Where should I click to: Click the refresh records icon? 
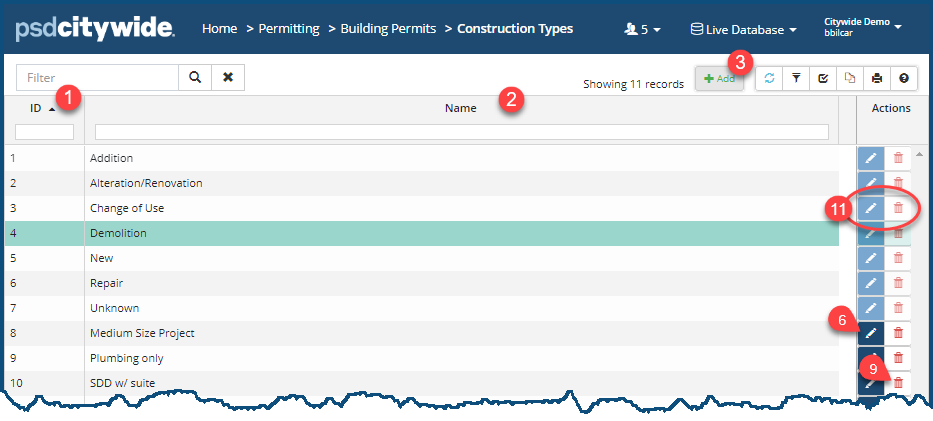(x=769, y=78)
